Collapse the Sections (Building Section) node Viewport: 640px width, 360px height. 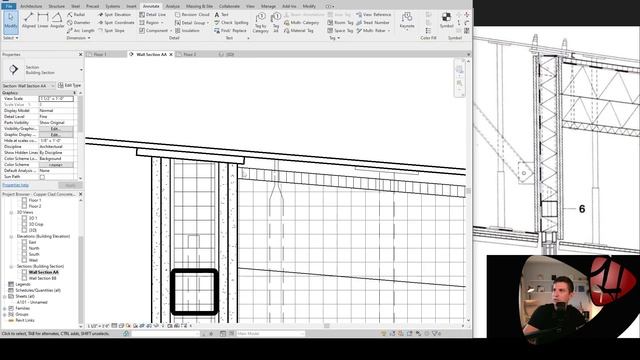tap(11, 266)
